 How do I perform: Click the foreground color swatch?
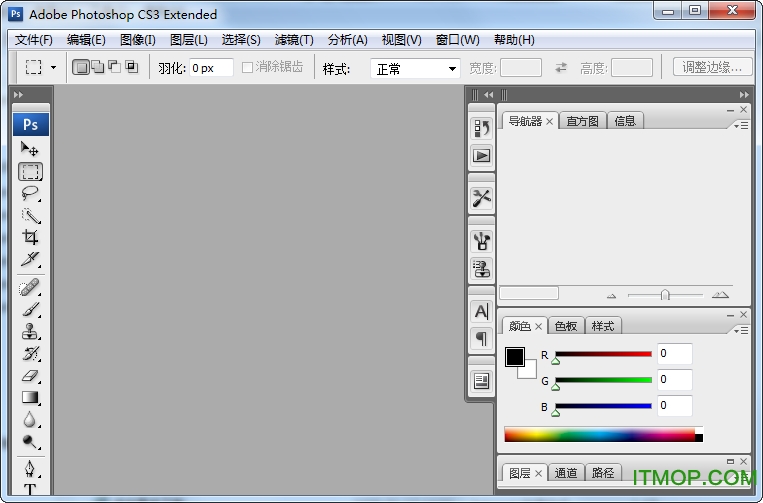click(x=515, y=357)
